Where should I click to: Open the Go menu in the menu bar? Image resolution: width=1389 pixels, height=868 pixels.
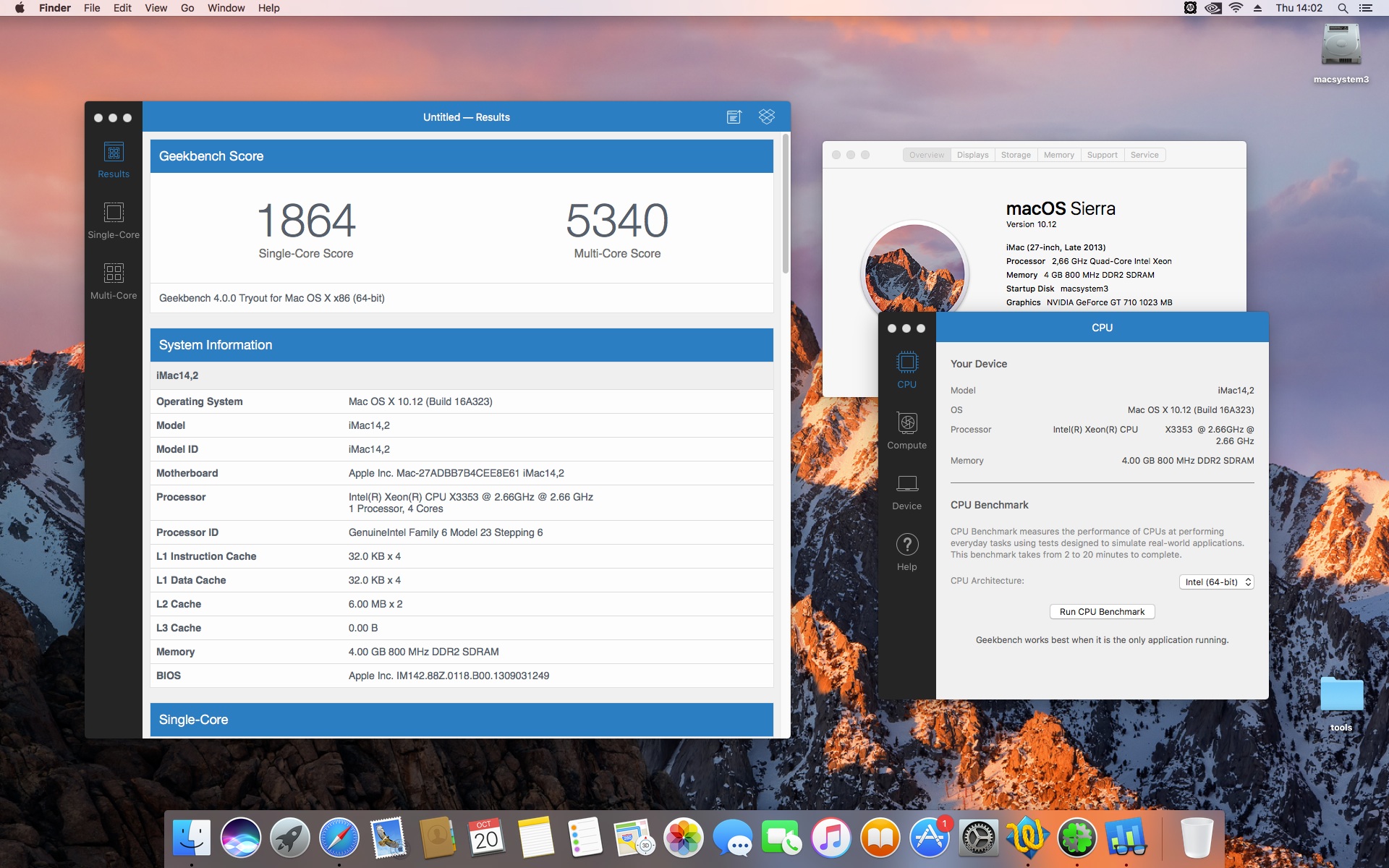[x=187, y=8]
